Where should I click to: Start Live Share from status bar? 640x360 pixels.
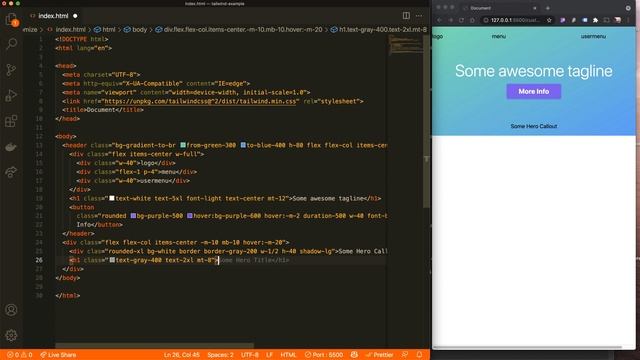(x=58, y=355)
